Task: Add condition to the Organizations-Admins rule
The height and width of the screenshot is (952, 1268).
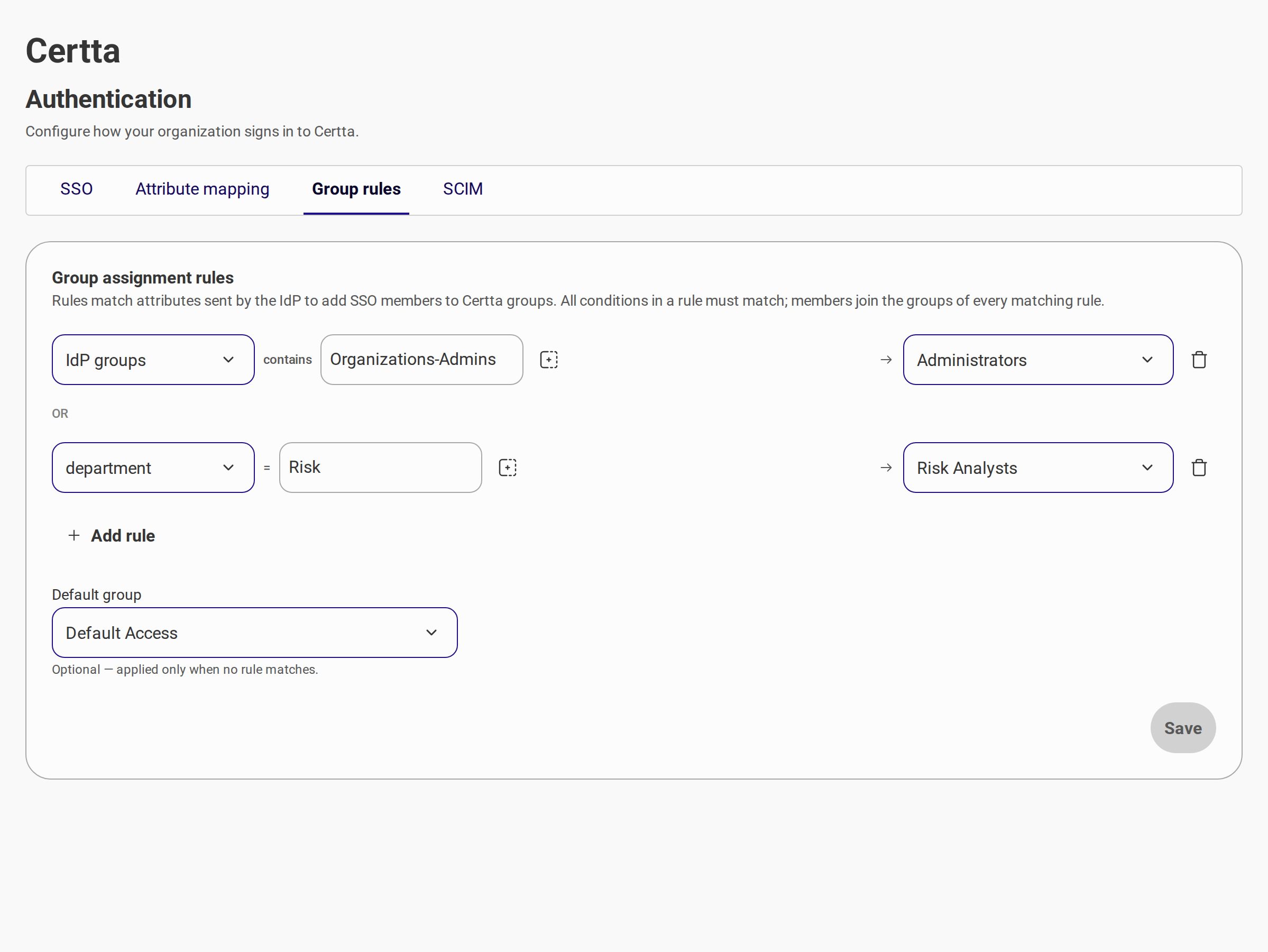Action: coord(548,360)
